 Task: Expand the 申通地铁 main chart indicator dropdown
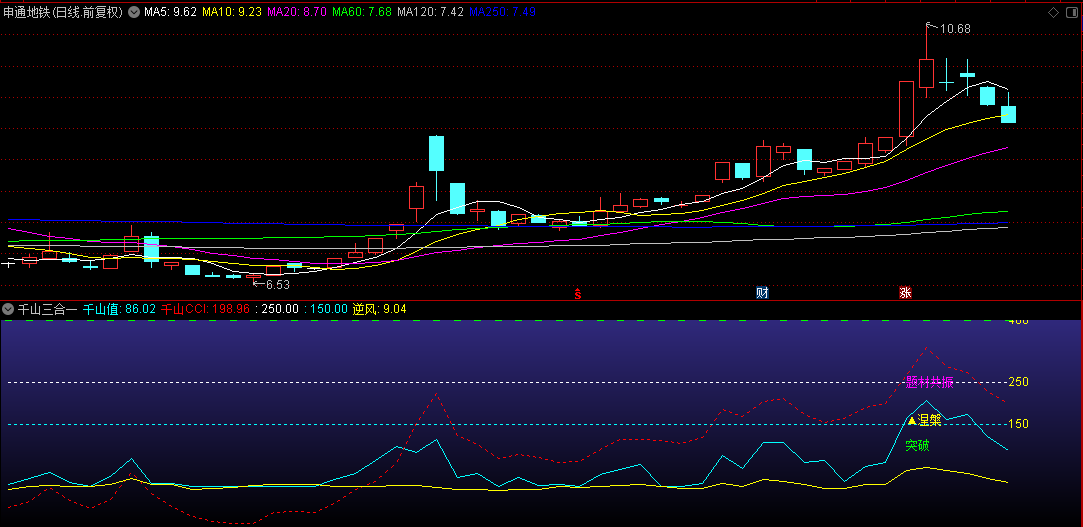tap(134, 12)
